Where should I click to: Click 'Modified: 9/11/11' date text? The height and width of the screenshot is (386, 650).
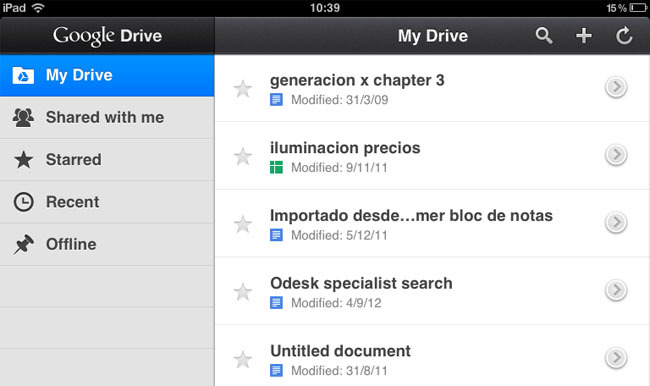coord(339,168)
